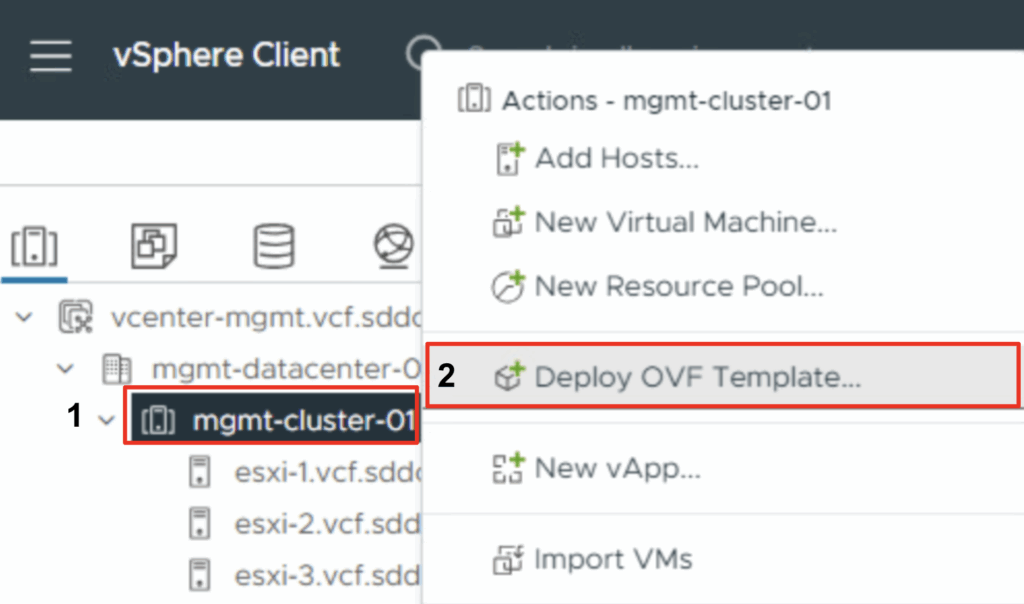Select New Virtual Machine menu entry

tap(685, 222)
